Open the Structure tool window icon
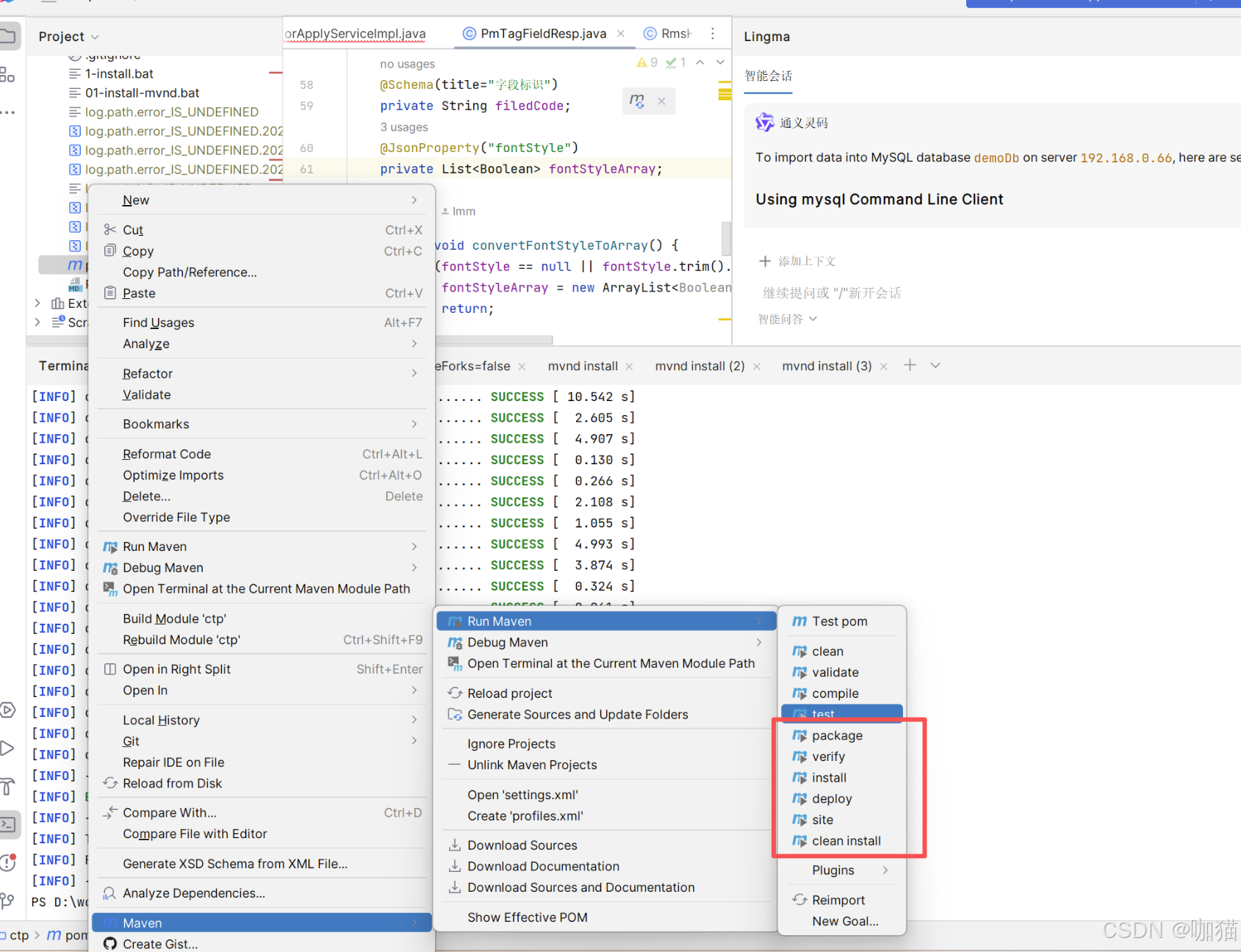The width and height of the screenshot is (1241, 952). click(x=7, y=74)
